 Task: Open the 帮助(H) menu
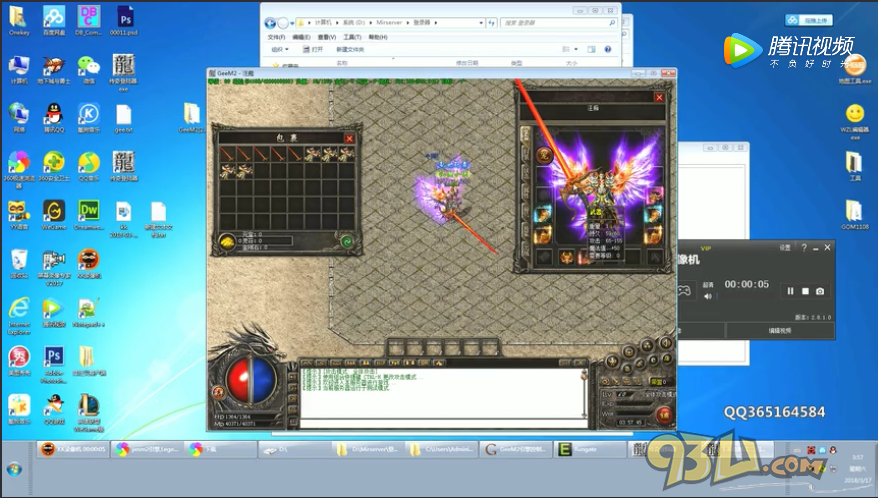378,37
